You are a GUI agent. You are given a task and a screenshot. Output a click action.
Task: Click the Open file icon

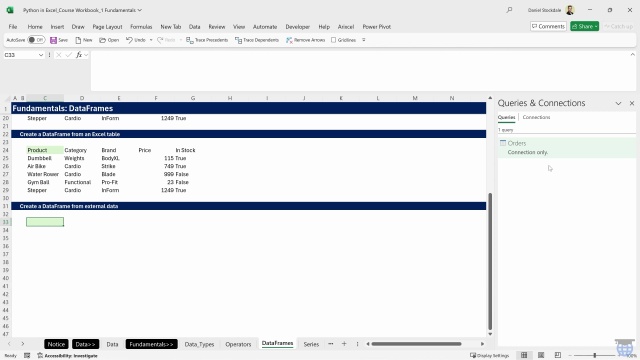[102, 40]
